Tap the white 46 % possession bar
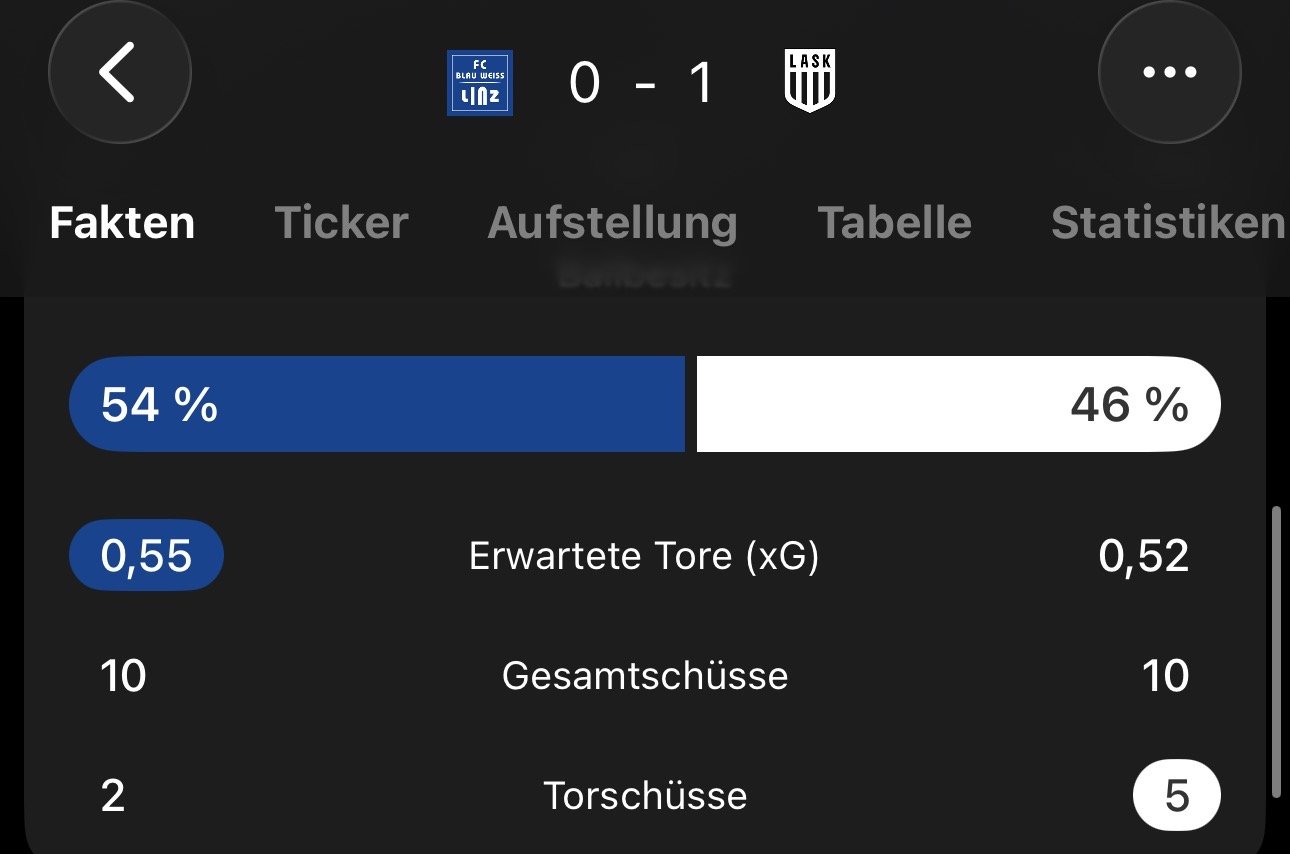 tap(958, 405)
